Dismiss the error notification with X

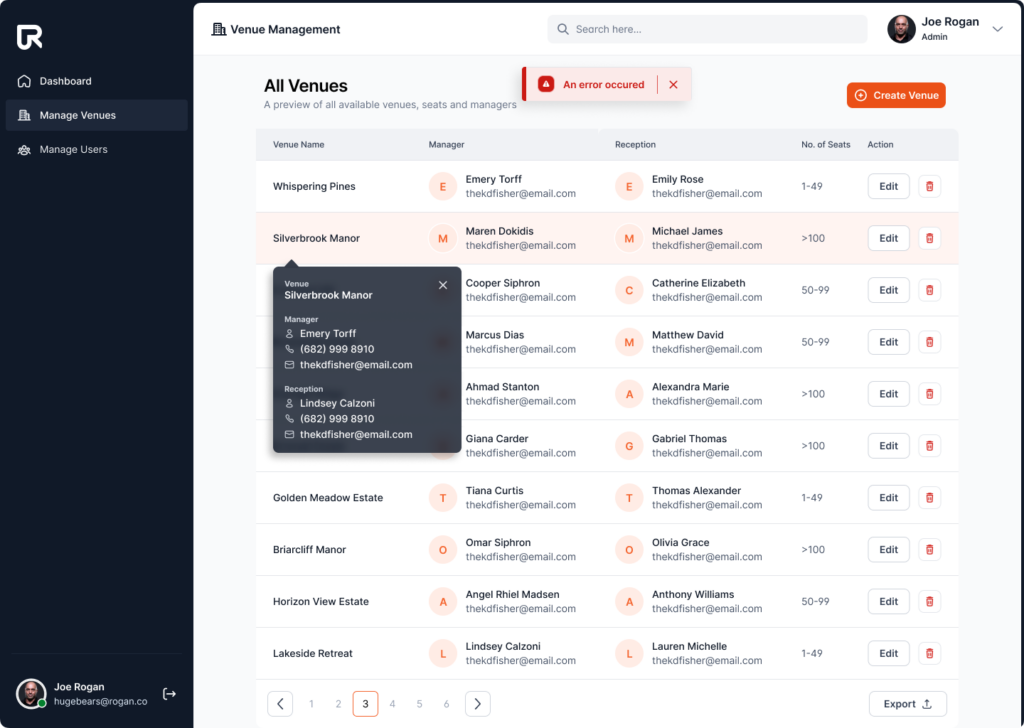(x=673, y=85)
